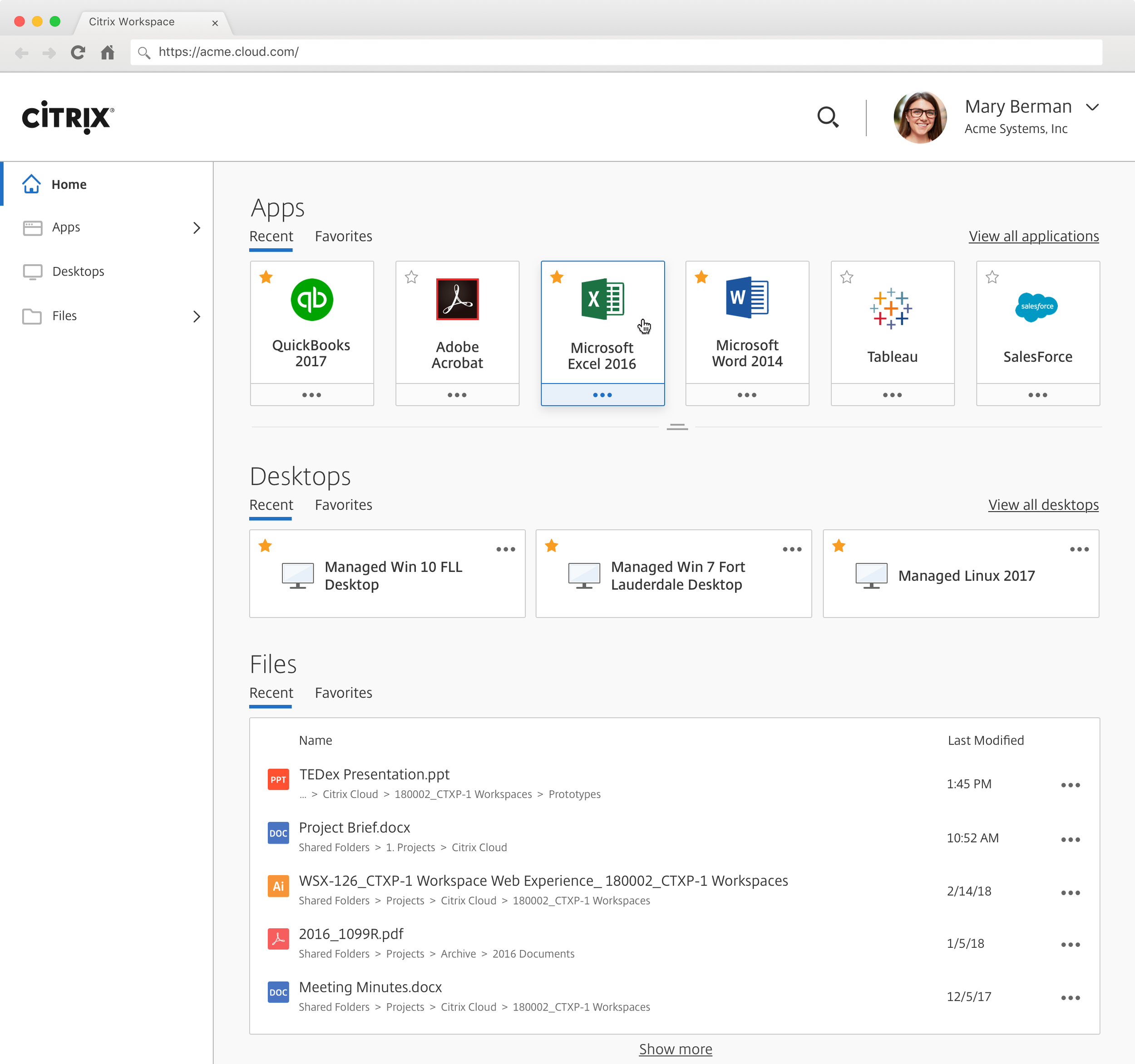
Task: Open ellipsis menu for TEDex Presentation.ppt
Action: click(x=1070, y=785)
